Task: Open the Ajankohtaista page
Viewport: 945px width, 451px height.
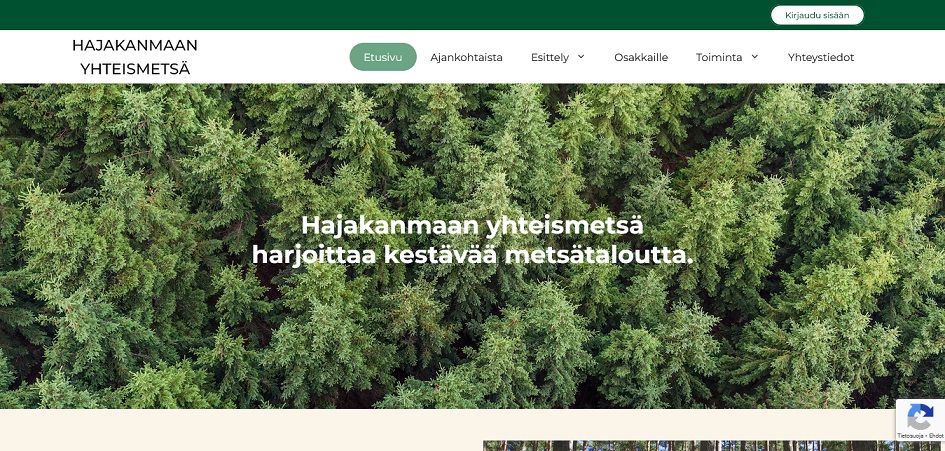Action: [x=466, y=57]
